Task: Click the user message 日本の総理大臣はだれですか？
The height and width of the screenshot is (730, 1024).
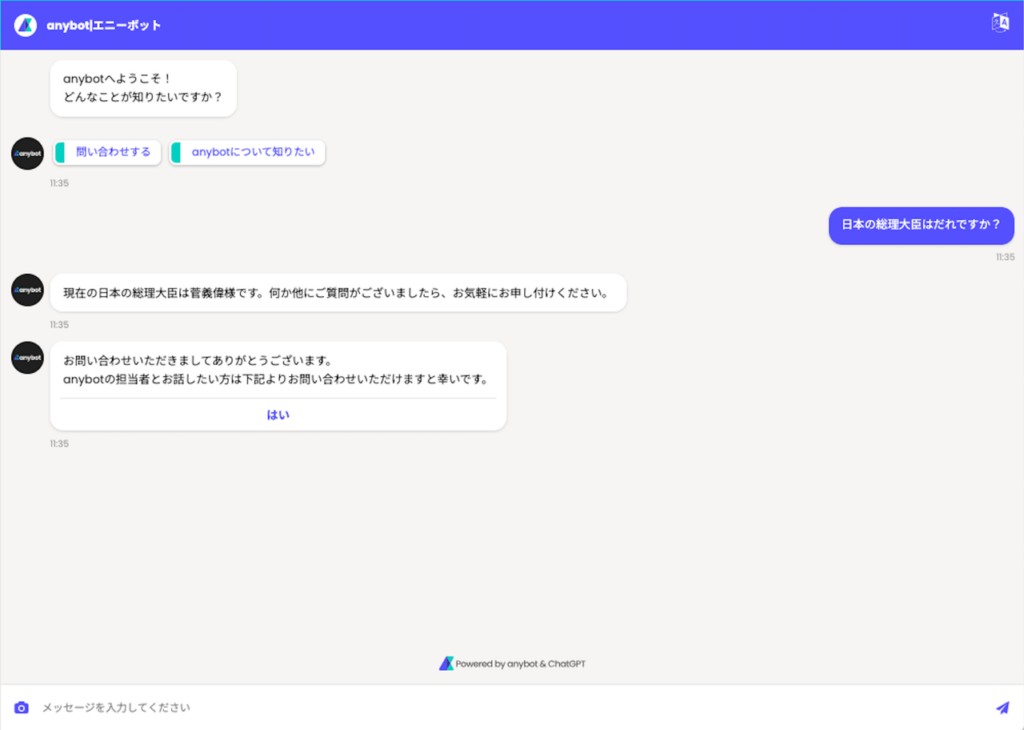Action: 921,225
